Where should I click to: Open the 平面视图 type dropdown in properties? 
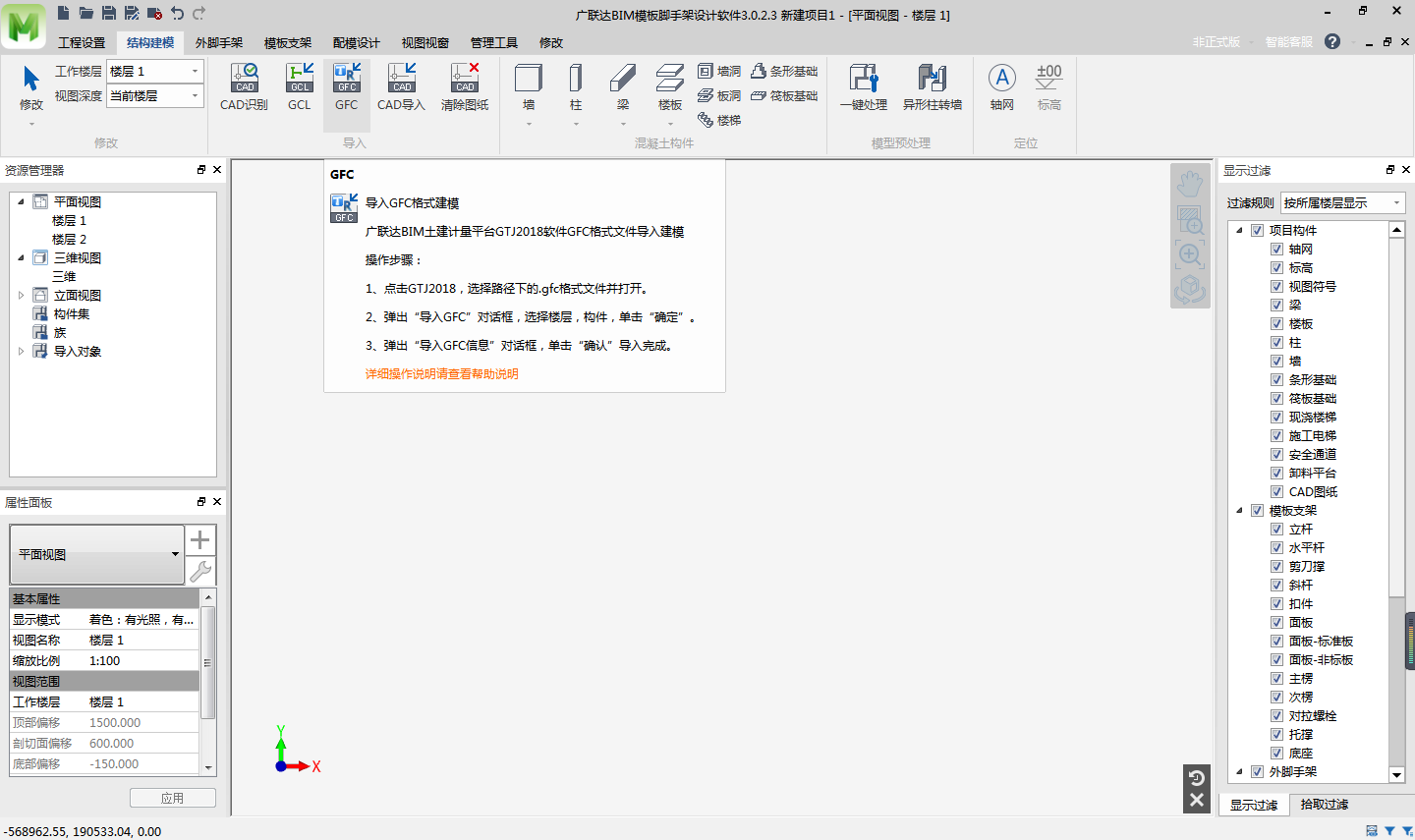97,554
